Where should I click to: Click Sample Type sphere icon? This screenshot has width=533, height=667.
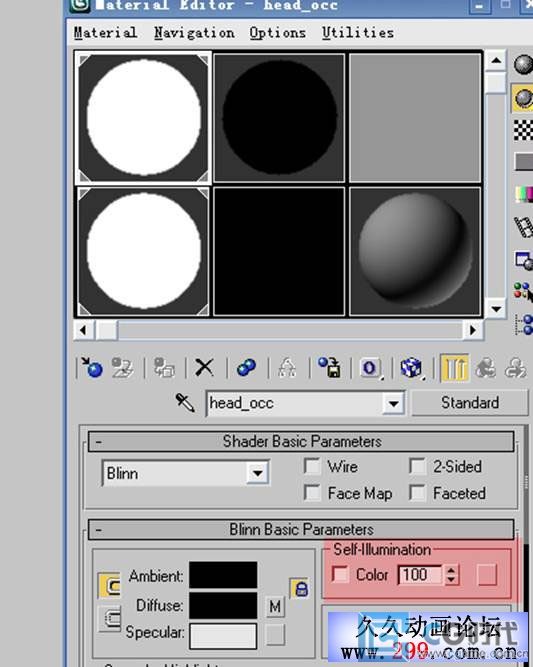point(523,65)
